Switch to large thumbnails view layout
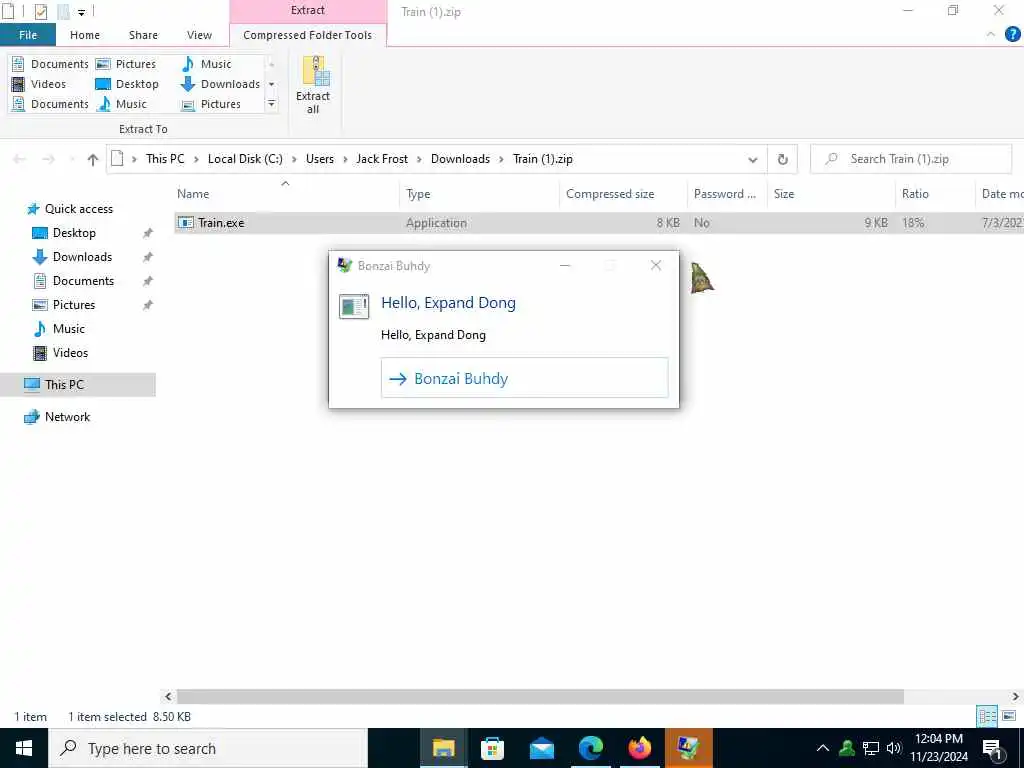Viewport: 1024px width, 768px height. tap(1009, 716)
